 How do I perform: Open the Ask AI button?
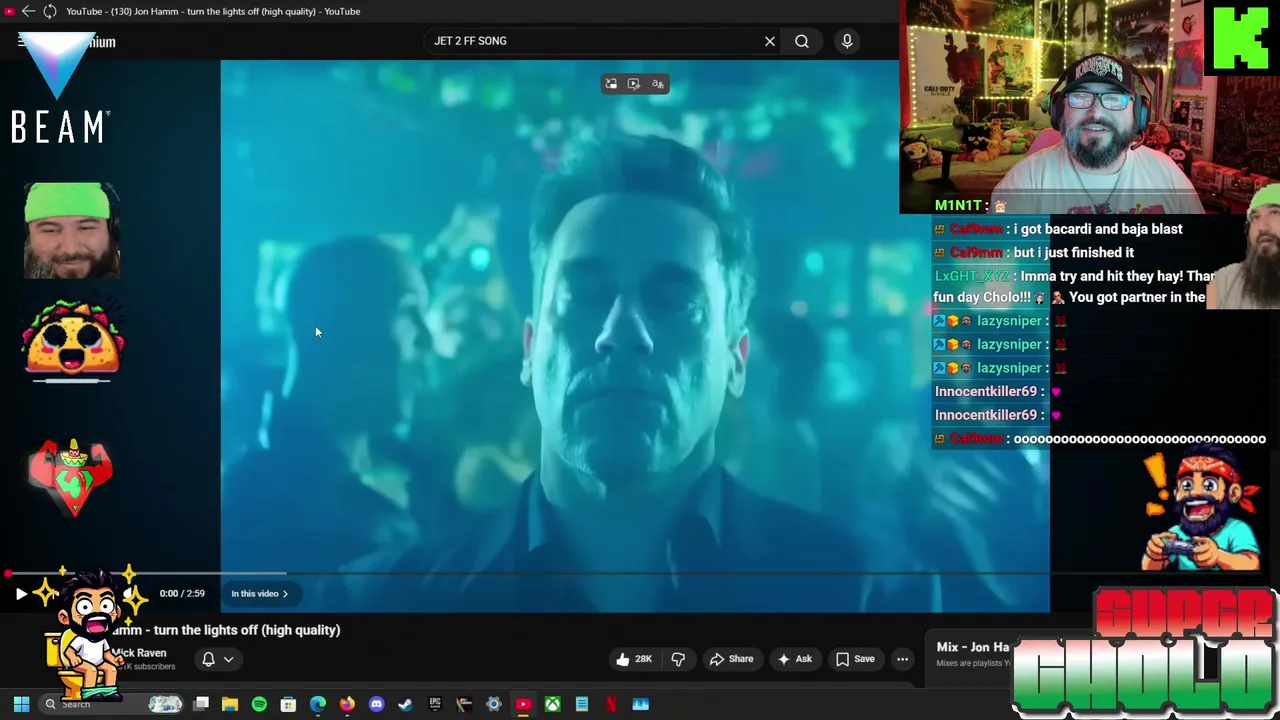795,659
